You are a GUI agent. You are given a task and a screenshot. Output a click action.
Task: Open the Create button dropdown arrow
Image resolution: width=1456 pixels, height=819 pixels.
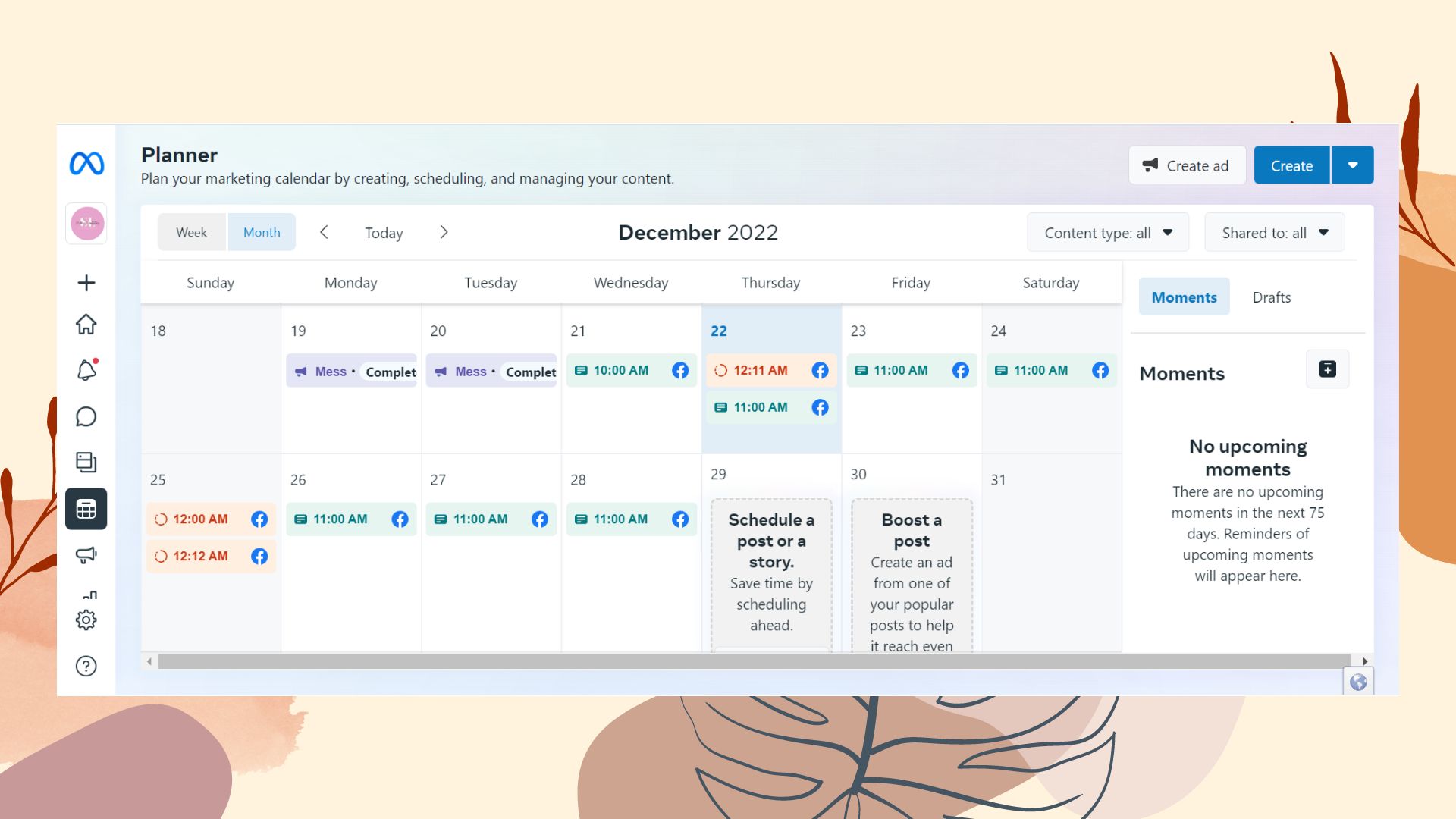pos(1352,165)
